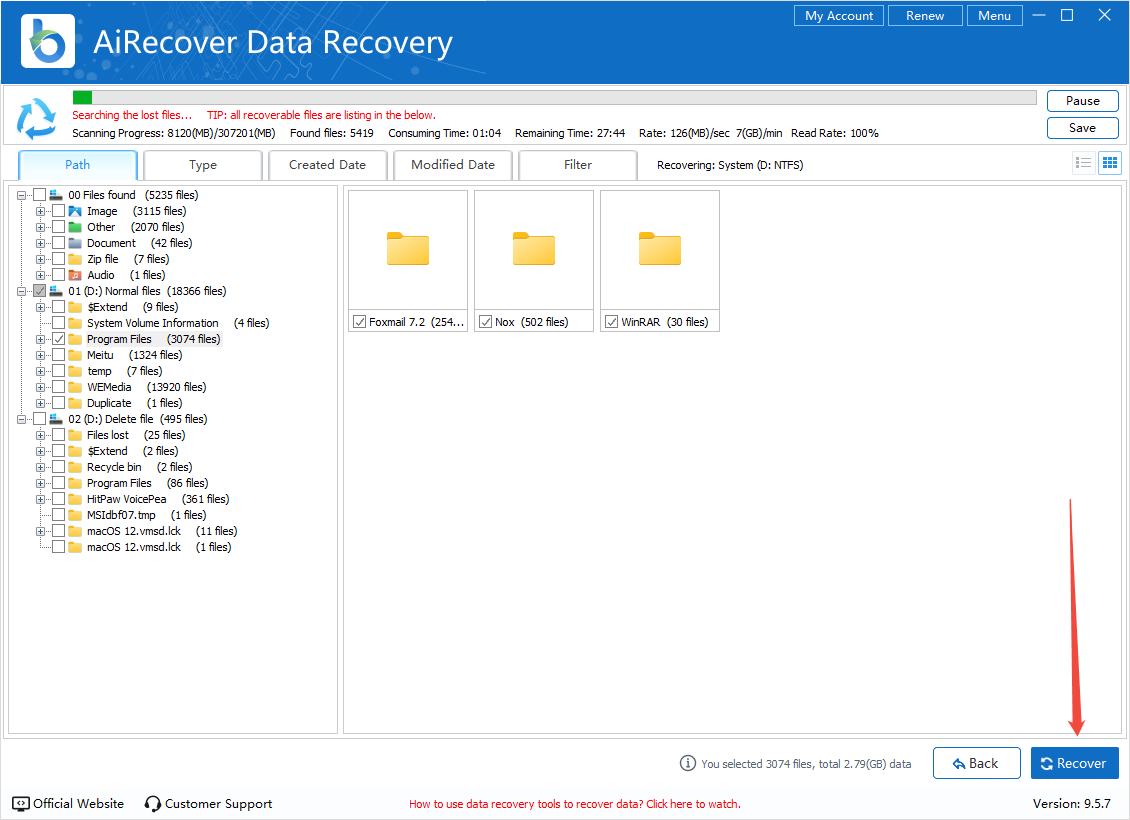Switch to grid thumbnail view icon
1130x820 pixels.
(1109, 164)
